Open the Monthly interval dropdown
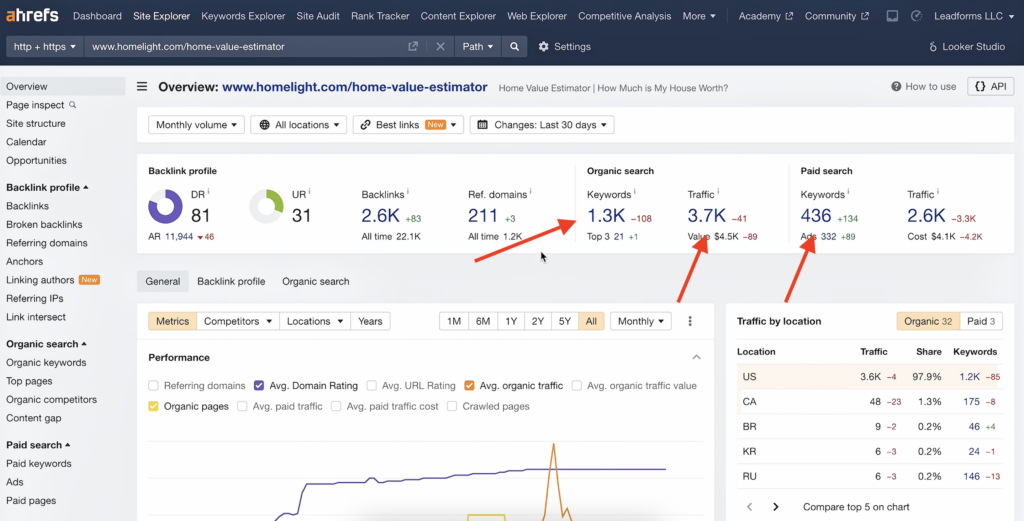The height and width of the screenshot is (521, 1024). click(641, 321)
